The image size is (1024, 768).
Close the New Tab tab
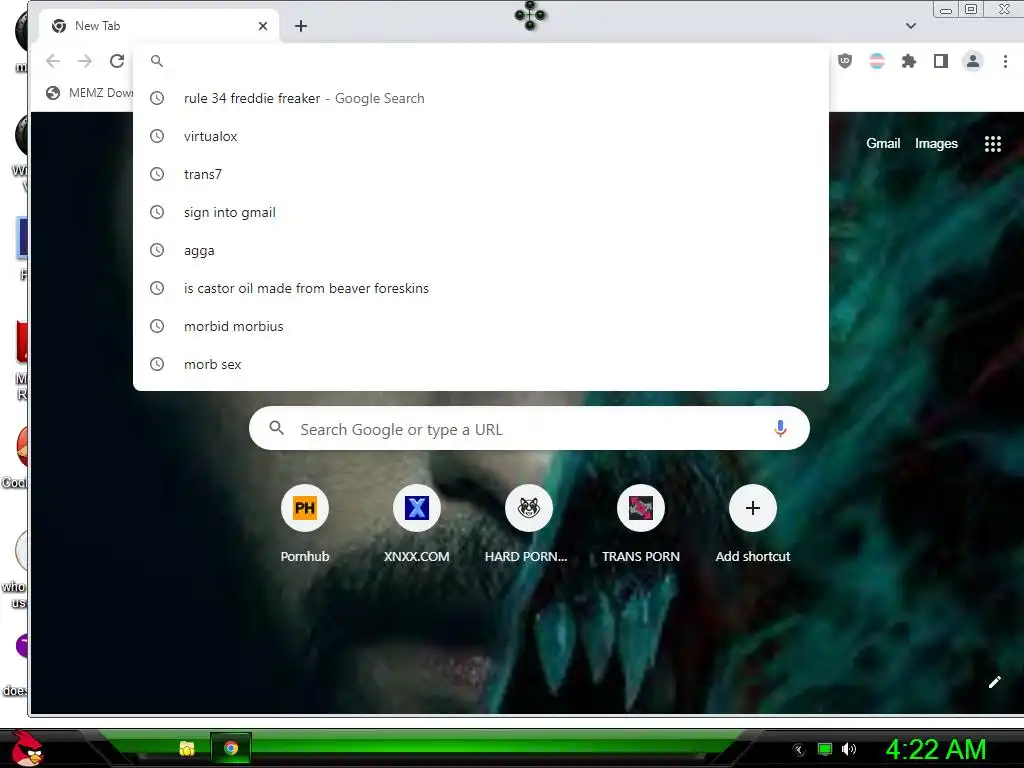263,26
